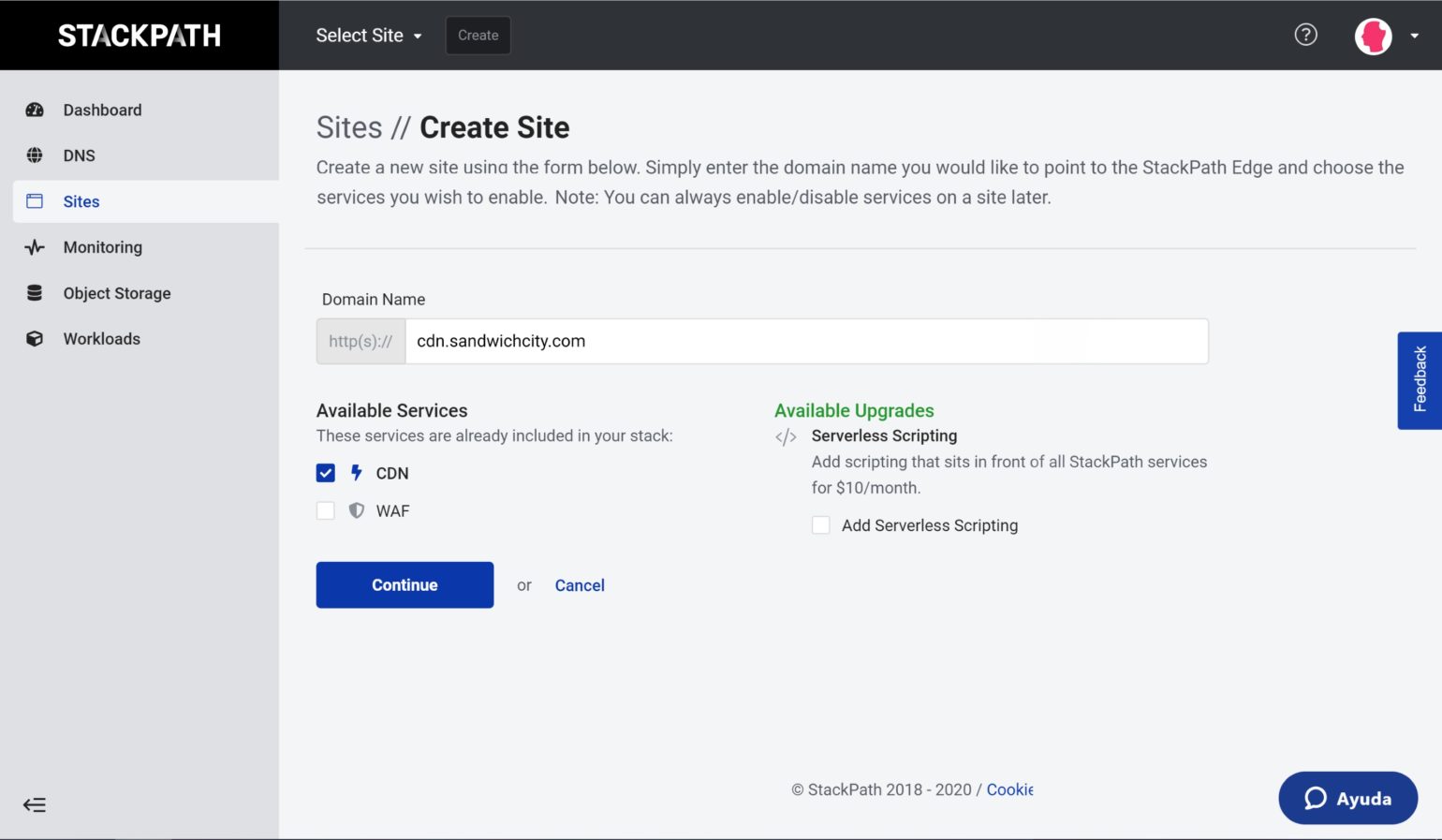1442x840 pixels.
Task: Open the Ayuda help chat button
Action: (1348, 798)
